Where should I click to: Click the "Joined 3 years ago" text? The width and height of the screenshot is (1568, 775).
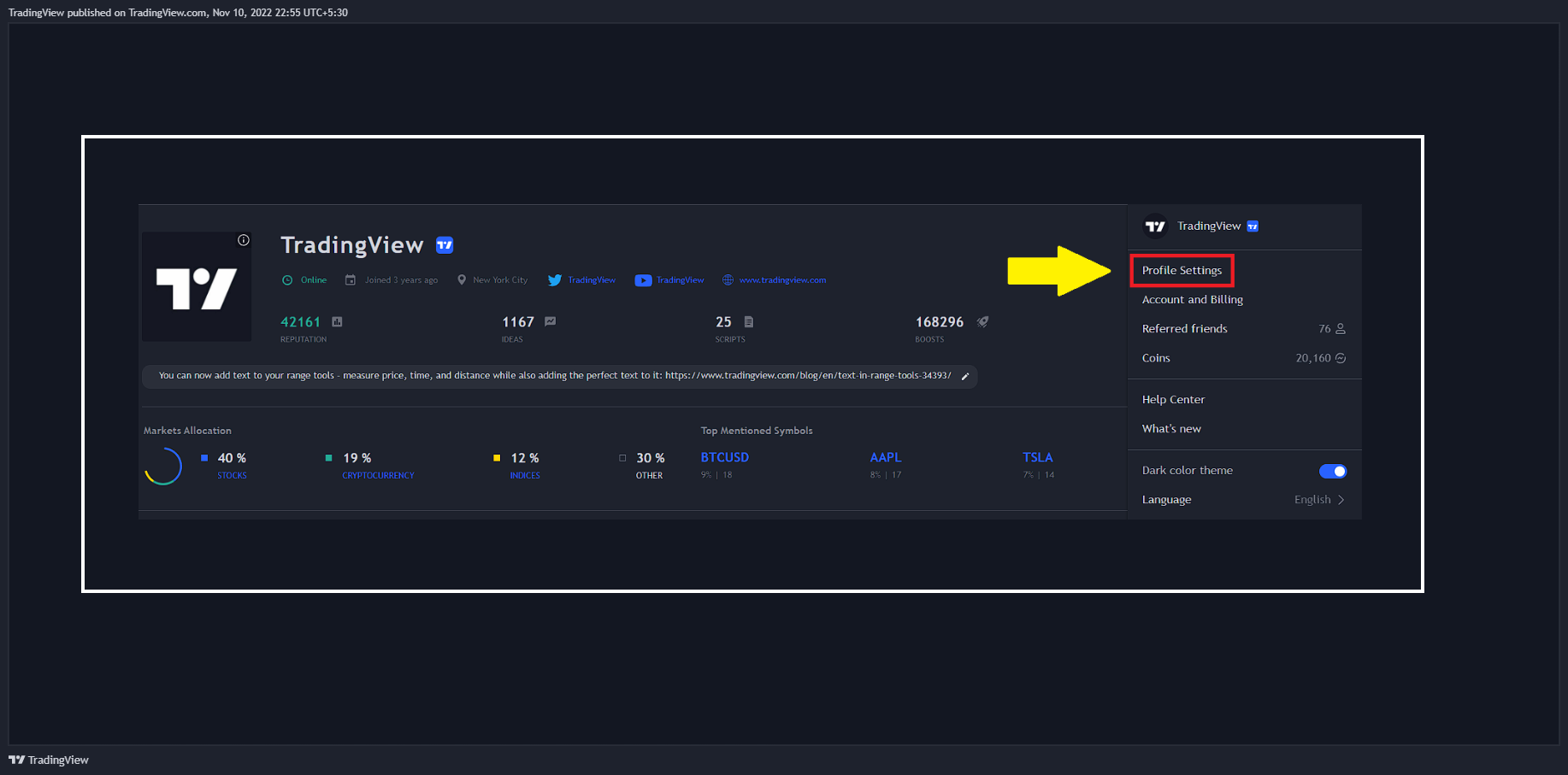coord(401,280)
